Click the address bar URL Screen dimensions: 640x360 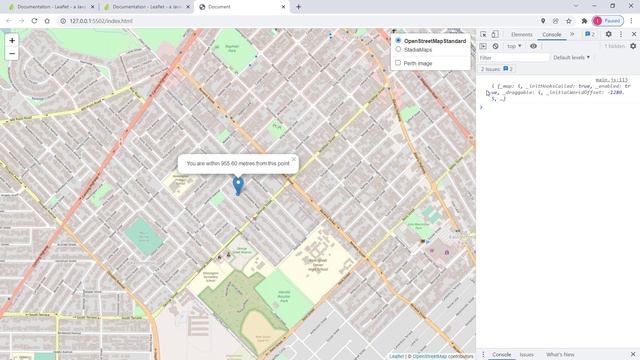(x=101, y=21)
